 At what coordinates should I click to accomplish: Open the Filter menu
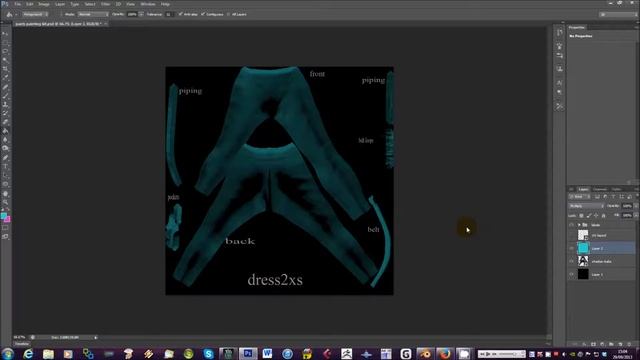105,4
